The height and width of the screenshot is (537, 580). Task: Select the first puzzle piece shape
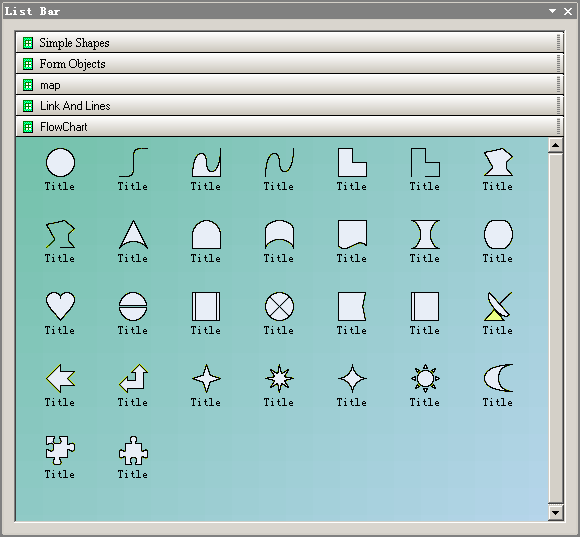pyautogui.click(x=60, y=450)
